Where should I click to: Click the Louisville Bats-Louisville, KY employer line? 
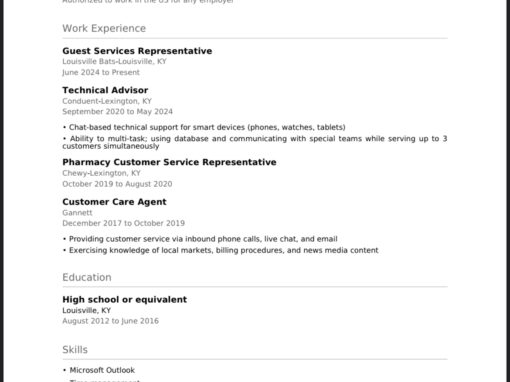click(x=114, y=62)
